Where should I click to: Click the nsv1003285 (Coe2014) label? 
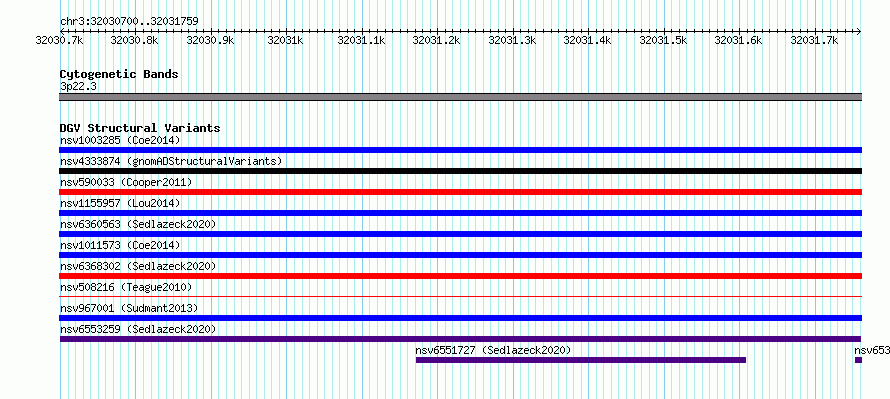120,140
